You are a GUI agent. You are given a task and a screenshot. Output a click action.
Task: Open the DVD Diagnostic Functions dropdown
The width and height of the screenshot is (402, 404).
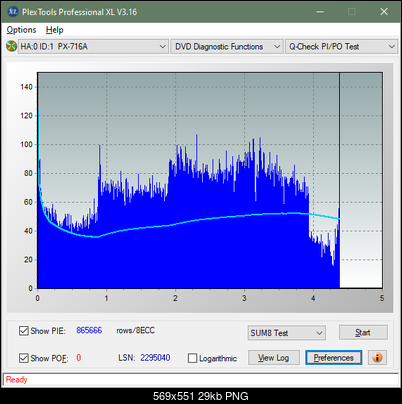227,47
